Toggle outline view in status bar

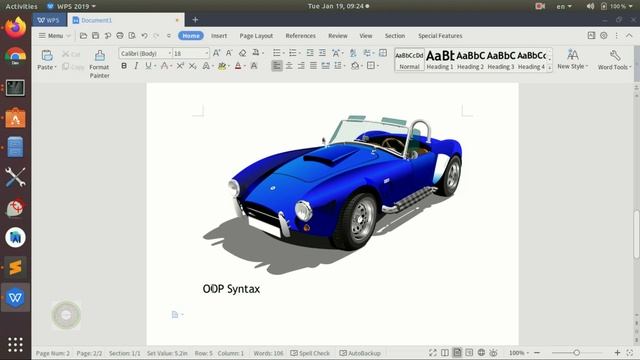tap(469, 353)
